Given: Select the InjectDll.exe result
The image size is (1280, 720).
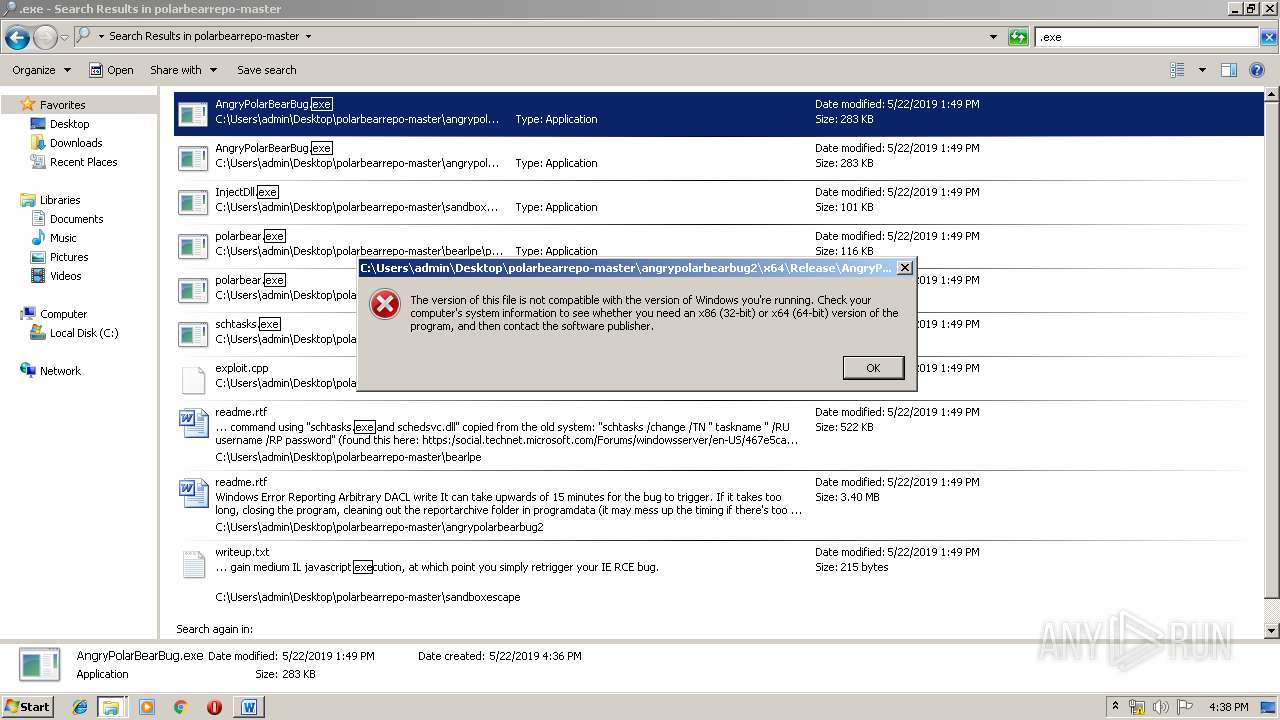Looking at the screenshot, I should pos(719,202).
